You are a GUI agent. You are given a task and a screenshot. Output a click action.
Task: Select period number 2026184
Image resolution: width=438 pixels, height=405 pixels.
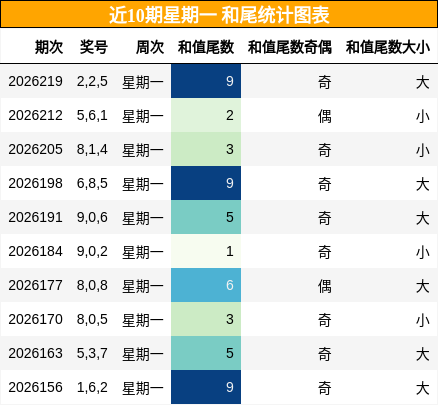click(x=35, y=251)
